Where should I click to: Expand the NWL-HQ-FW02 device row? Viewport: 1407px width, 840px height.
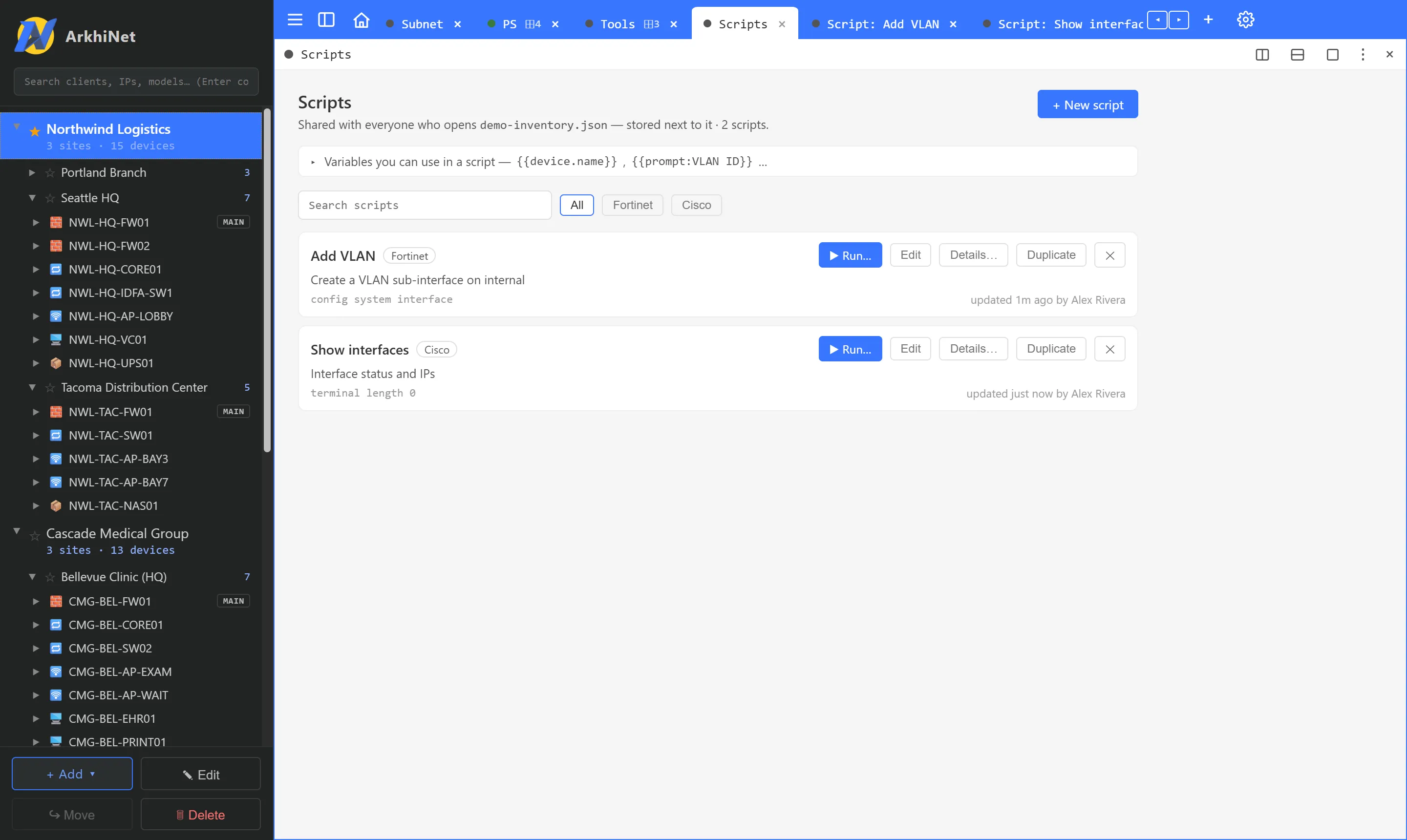point(36,246)
